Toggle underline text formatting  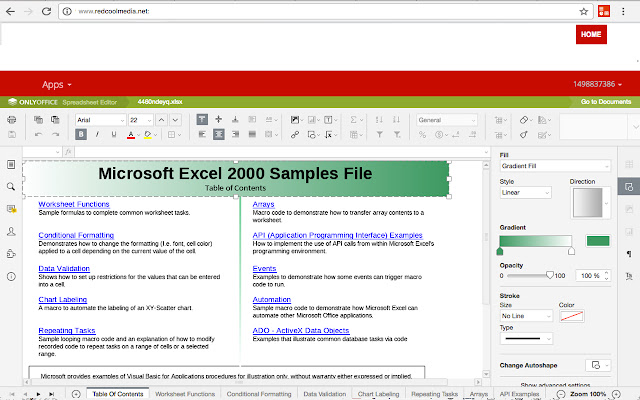tap(116, 134)
